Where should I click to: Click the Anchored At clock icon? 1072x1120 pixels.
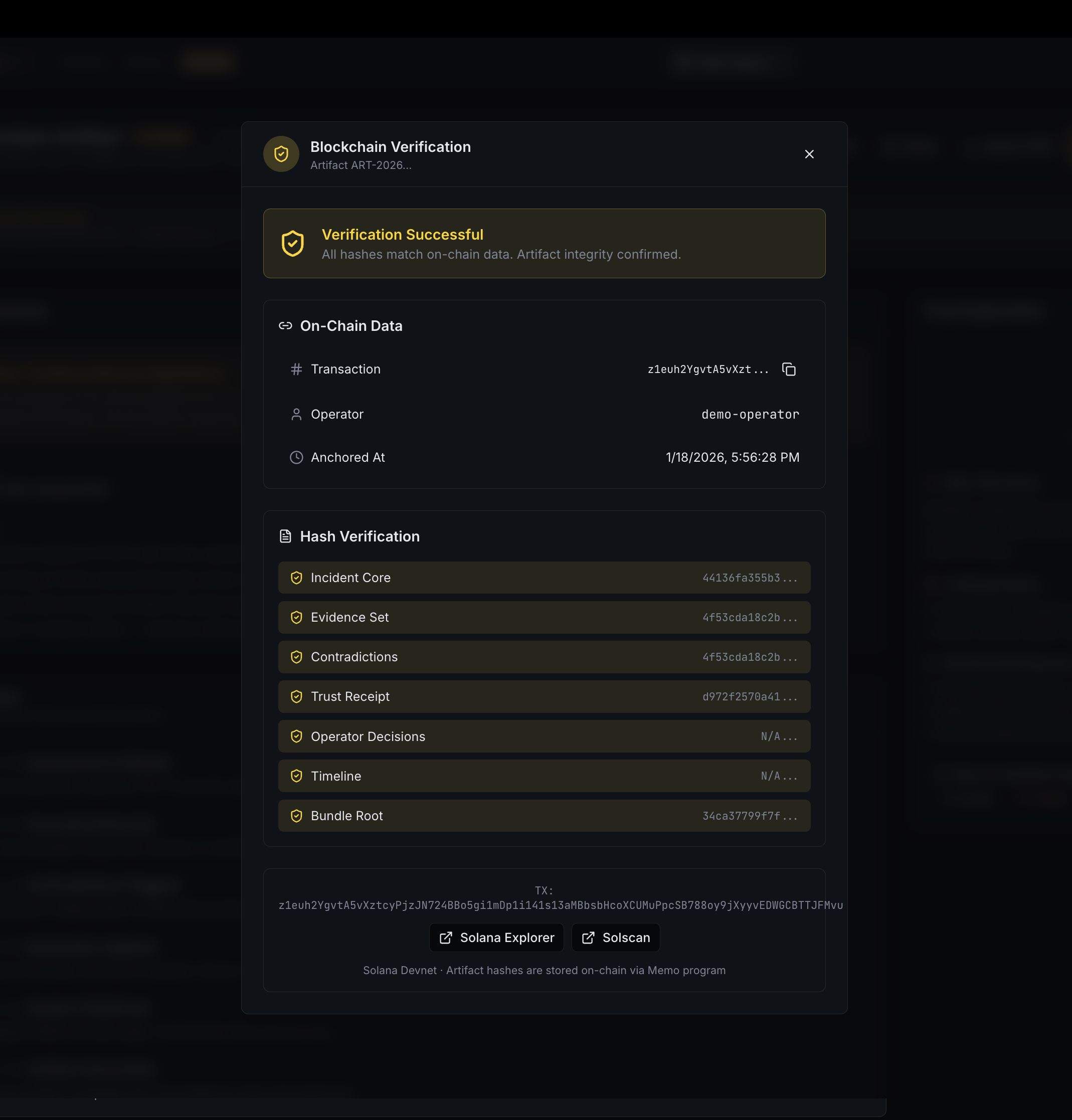pos(296,457)
